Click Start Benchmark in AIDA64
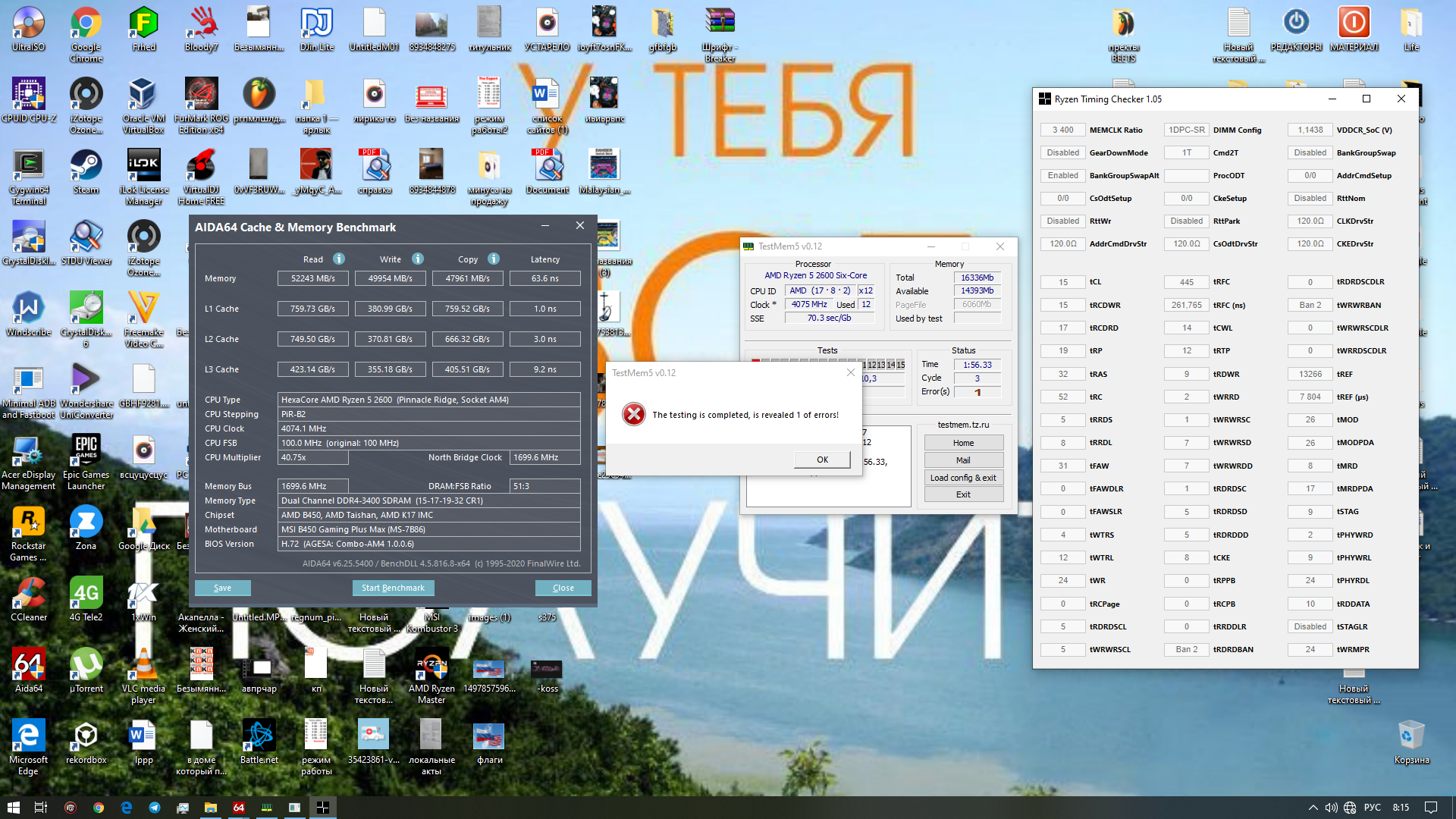1456x819 pixels. click(x=393, y=588)
